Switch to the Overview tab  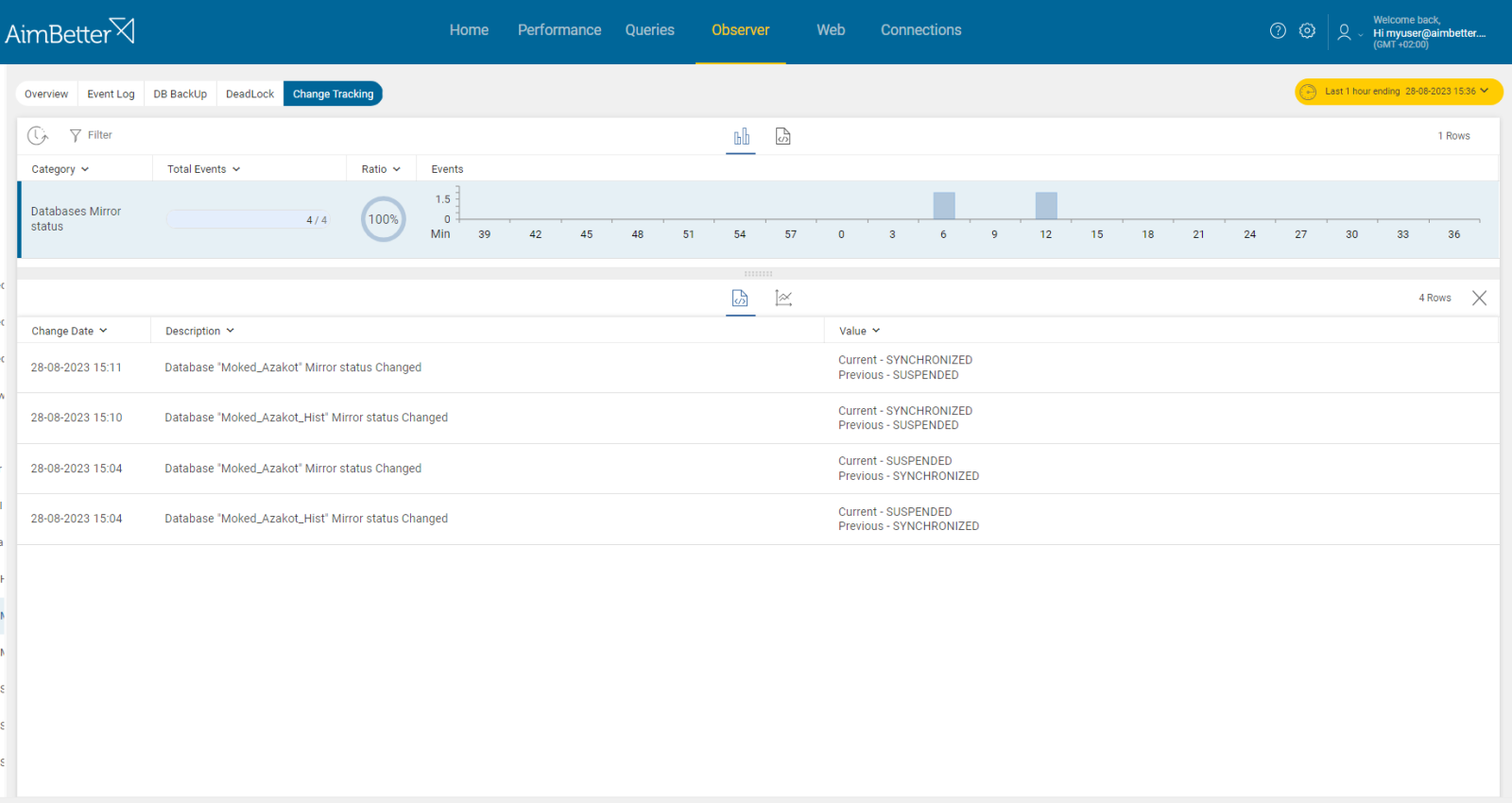pyautogui.click(x=46, y=94)
